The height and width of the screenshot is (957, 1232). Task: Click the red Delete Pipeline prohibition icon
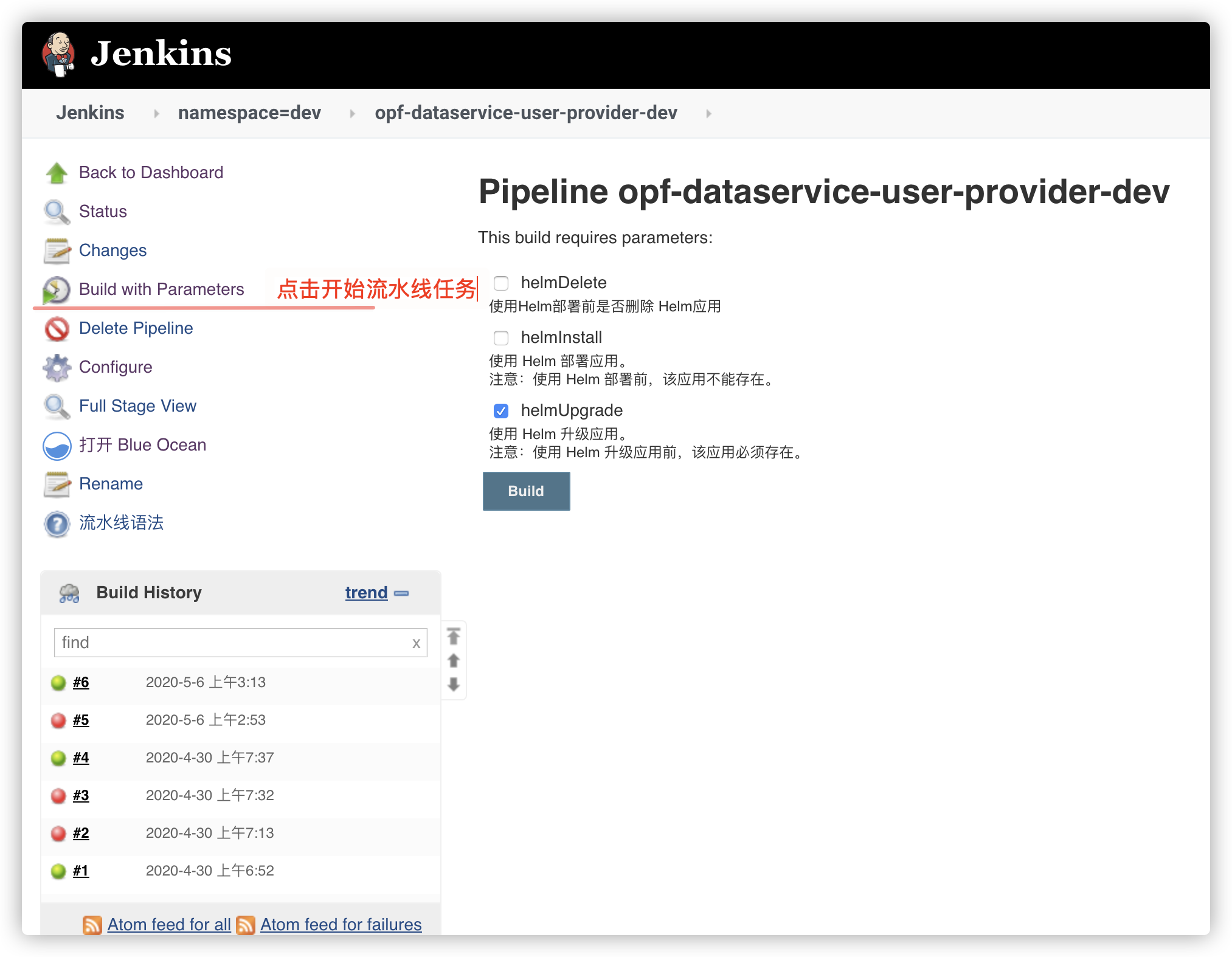point(57,329)
